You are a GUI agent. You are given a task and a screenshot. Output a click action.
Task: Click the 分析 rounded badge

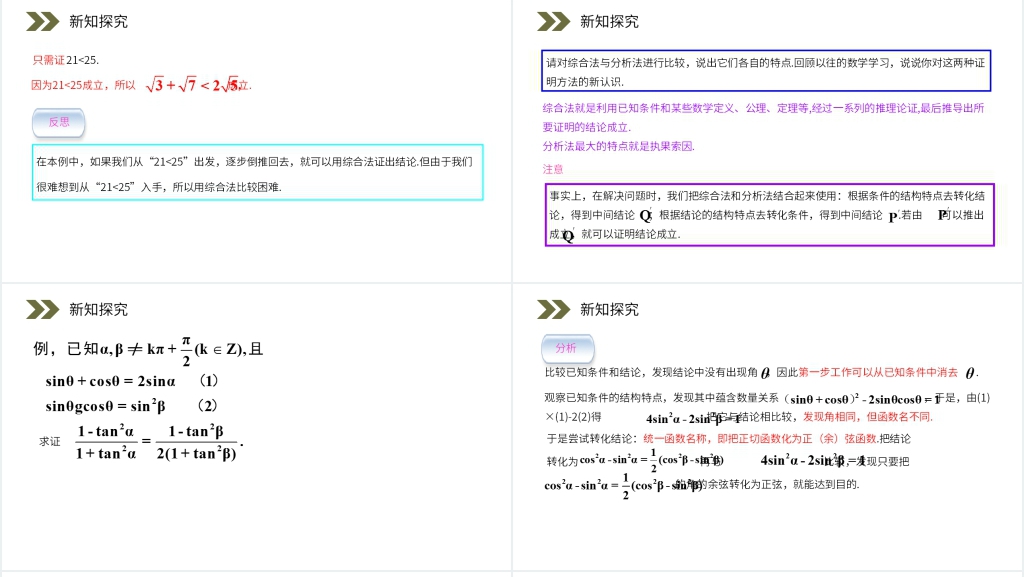pyautogui.click(x=567, y=348)
